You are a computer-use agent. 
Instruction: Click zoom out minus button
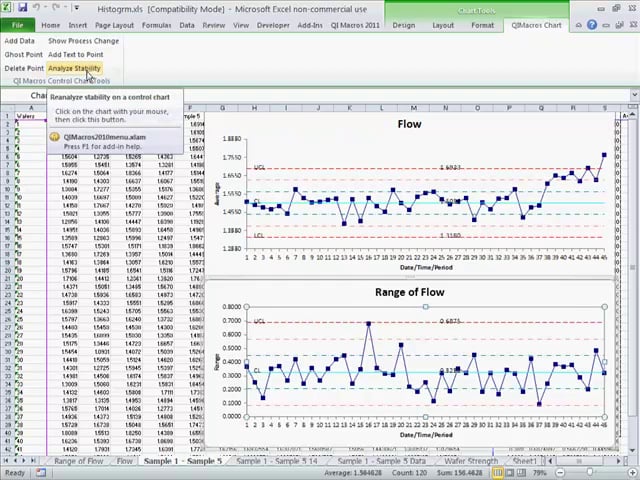pyautogui.click(x=561, y=473)
